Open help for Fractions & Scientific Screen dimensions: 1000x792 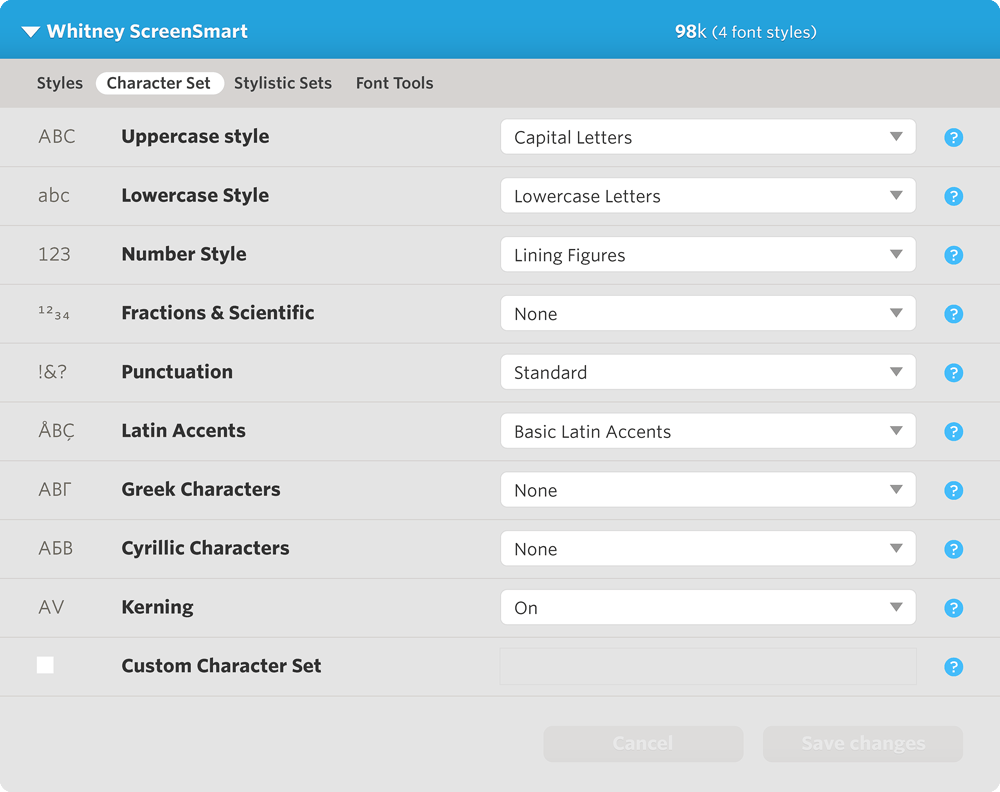pyautogui.click(x=953, y=314)
